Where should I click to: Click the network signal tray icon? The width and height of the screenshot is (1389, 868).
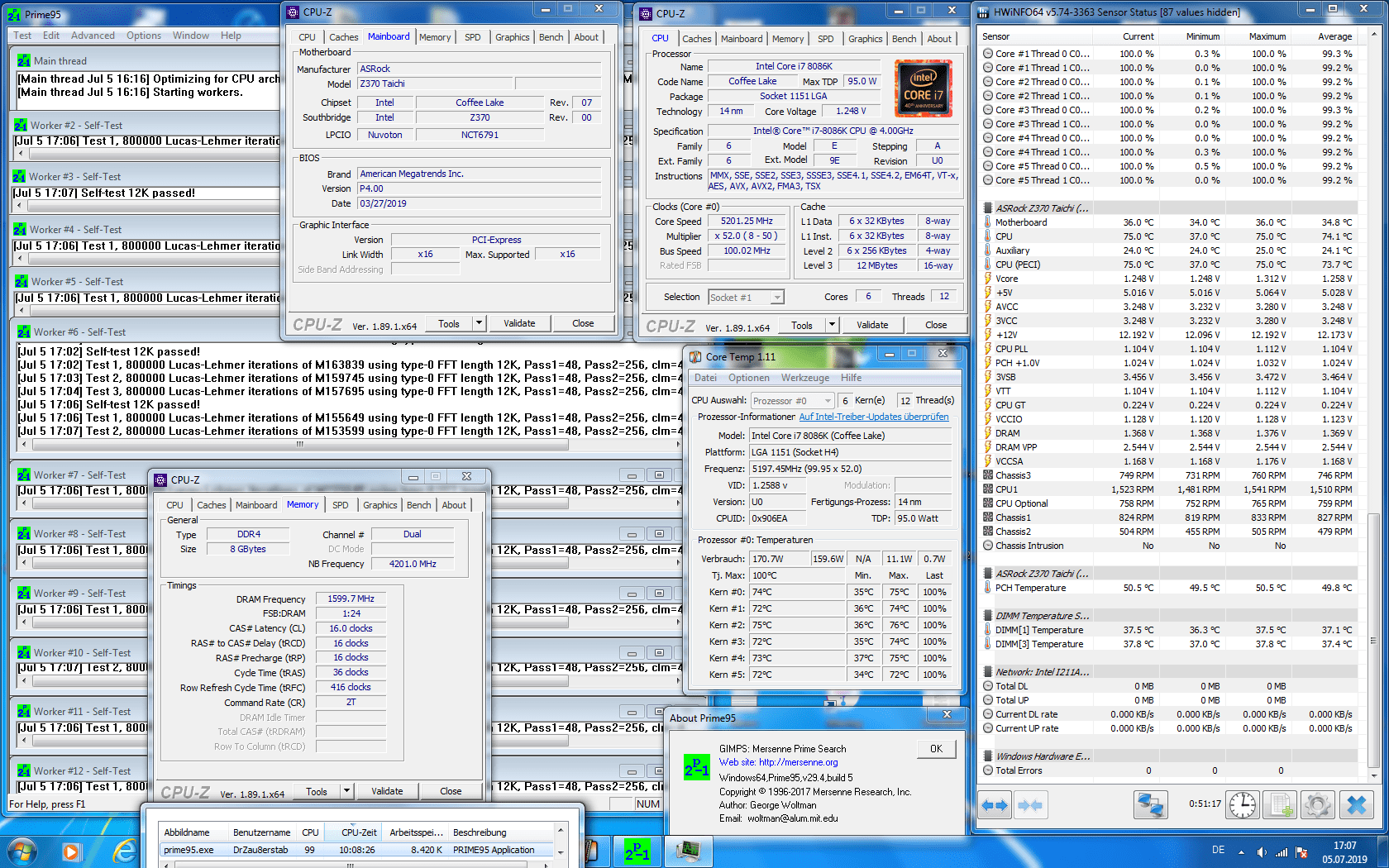point(1282,852)
